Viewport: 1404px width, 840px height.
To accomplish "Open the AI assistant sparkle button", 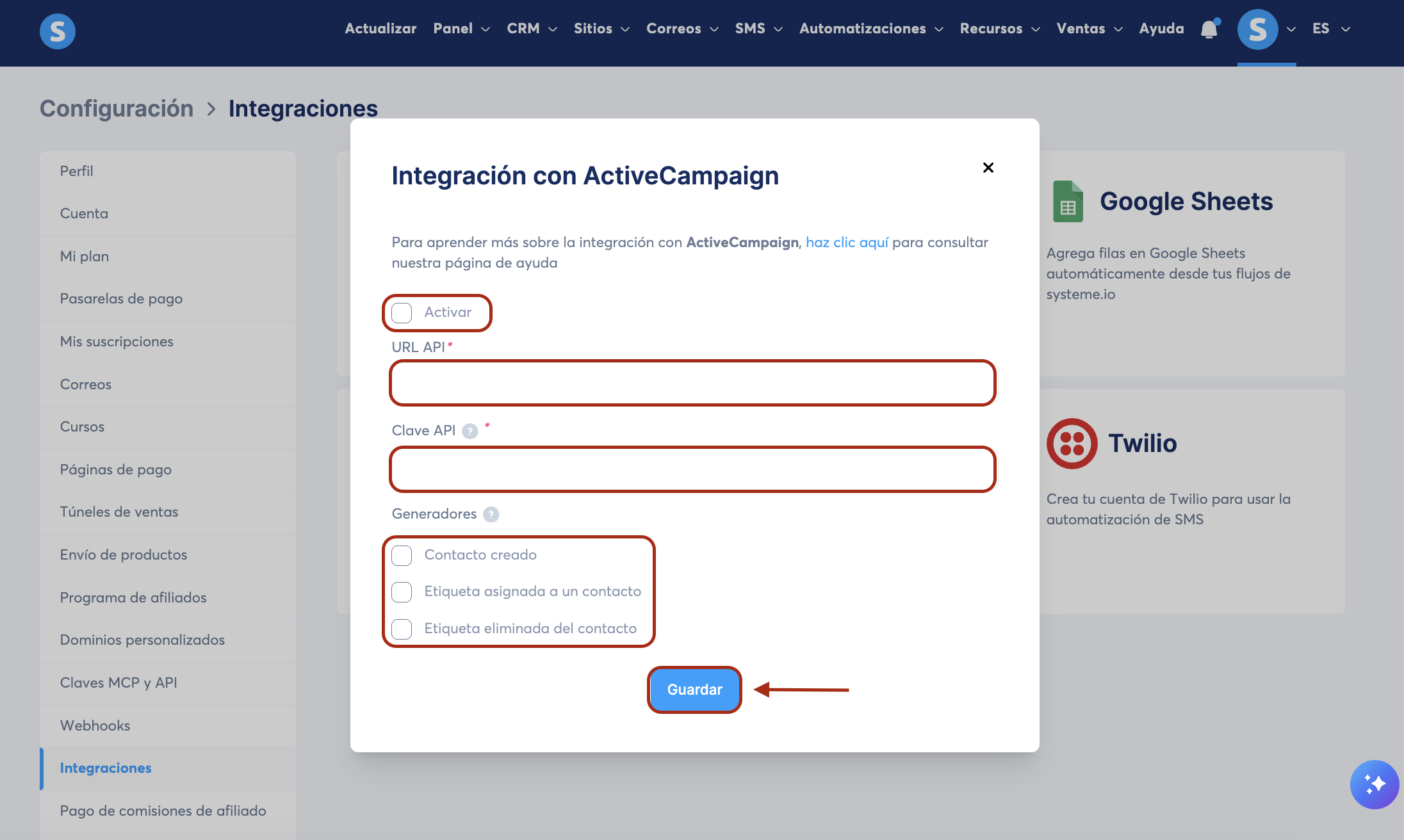I will pos(1375,784).
